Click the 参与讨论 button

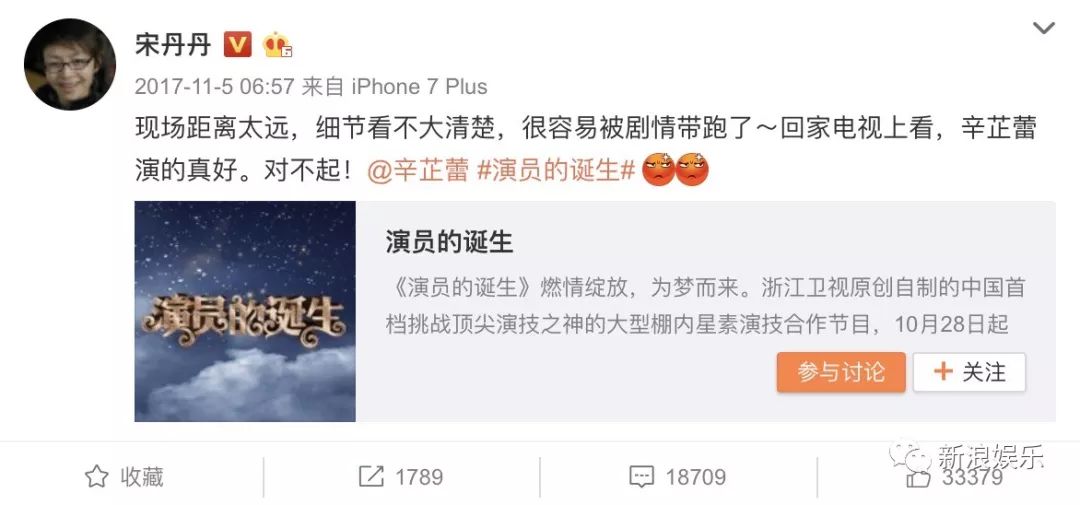point(841,373)
